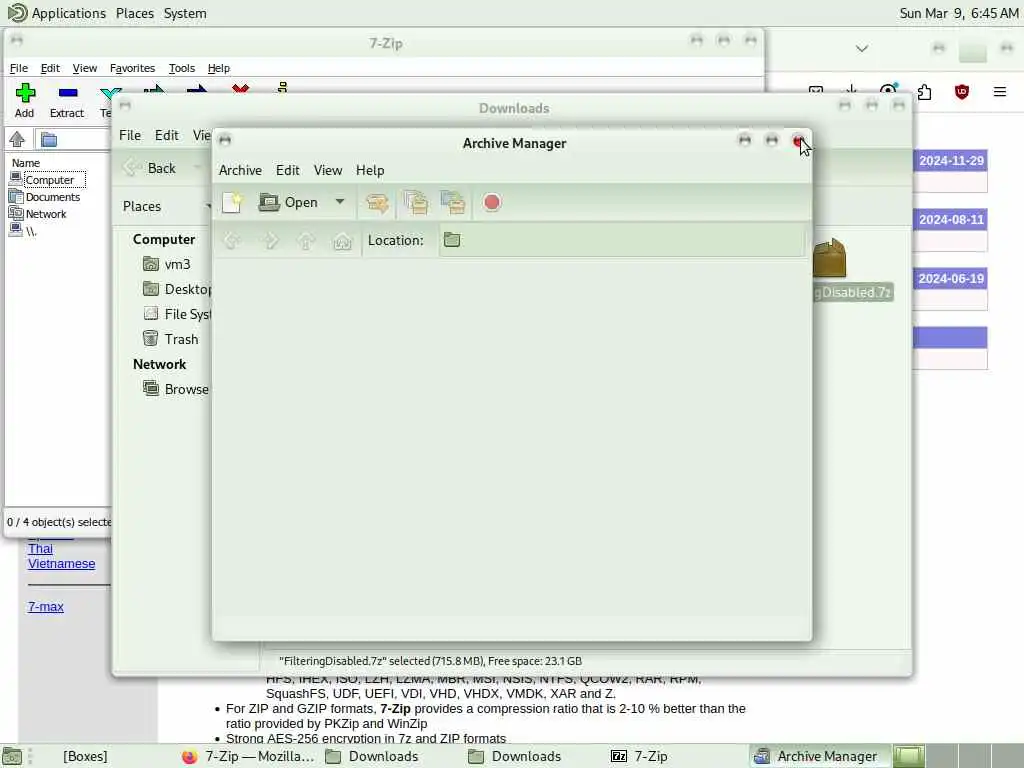
Task: Open the System menu in top panel
Action: pyautogui.click(x=185, y=13)
